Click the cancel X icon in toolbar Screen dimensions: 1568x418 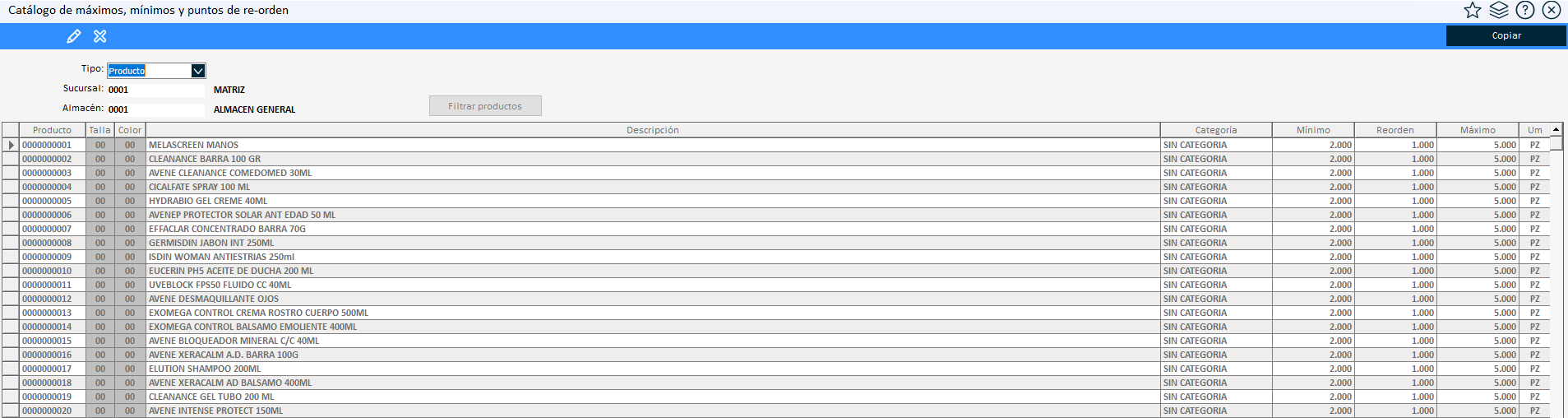tap(100, 36)
